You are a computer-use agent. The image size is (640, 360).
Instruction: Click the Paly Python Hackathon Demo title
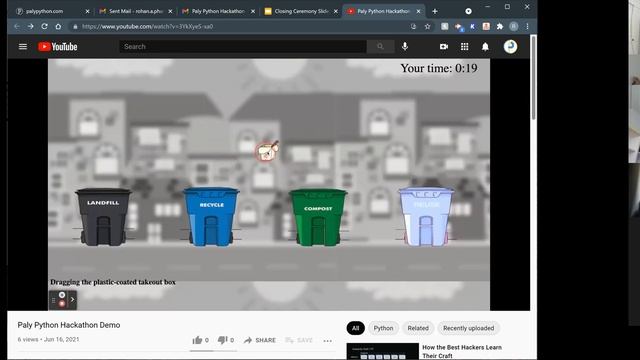pyautogui.click(x=69, y=325)
